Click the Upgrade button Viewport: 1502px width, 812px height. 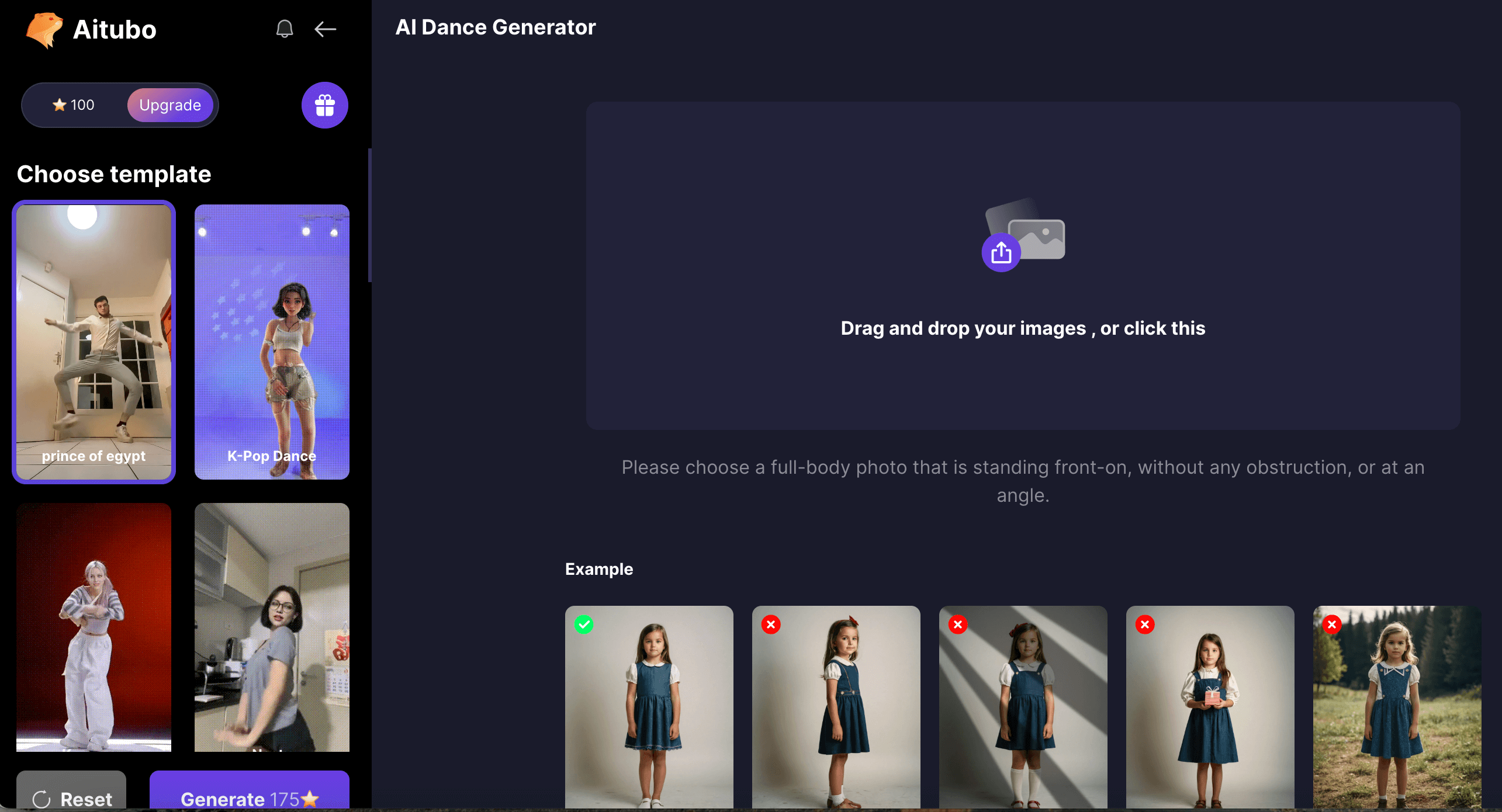coord(170,104)
